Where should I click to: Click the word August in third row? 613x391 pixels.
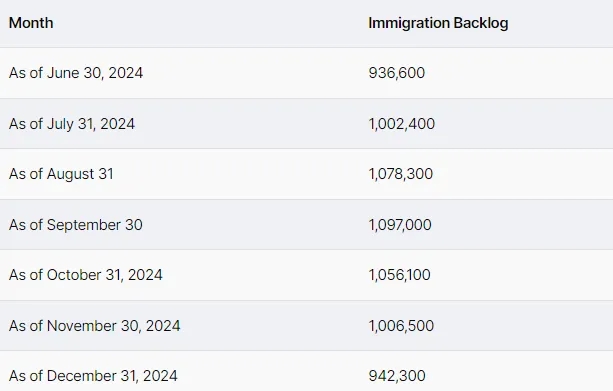(x=71, y=175)
